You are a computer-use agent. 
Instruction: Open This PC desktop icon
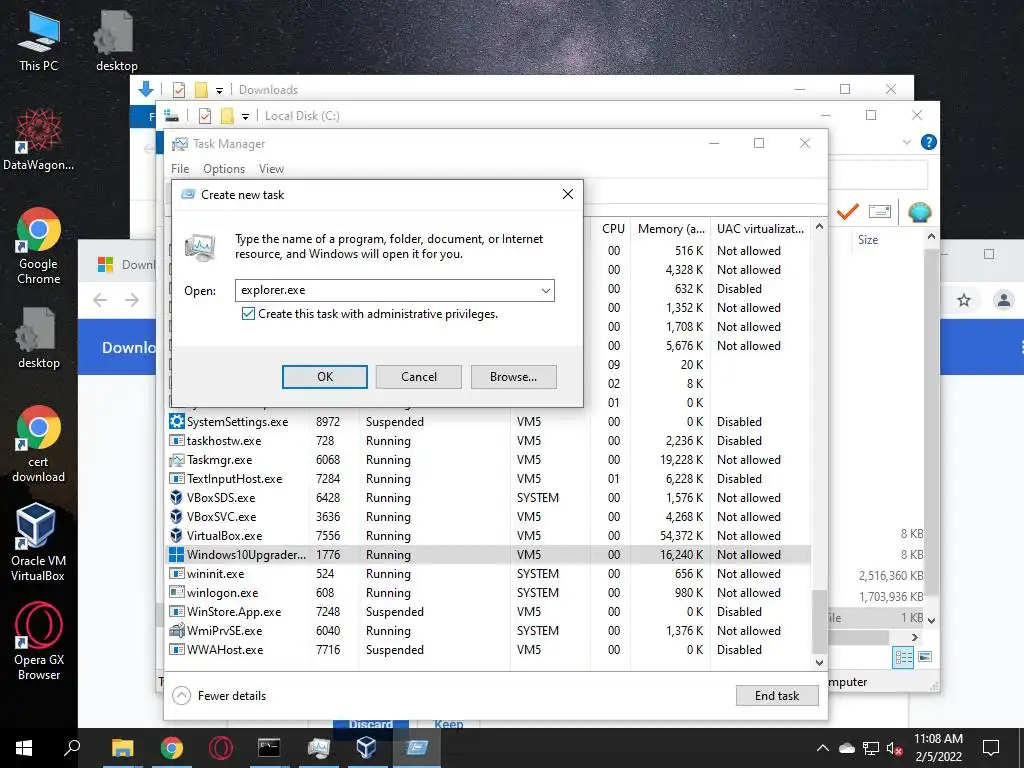pos(39,40)
